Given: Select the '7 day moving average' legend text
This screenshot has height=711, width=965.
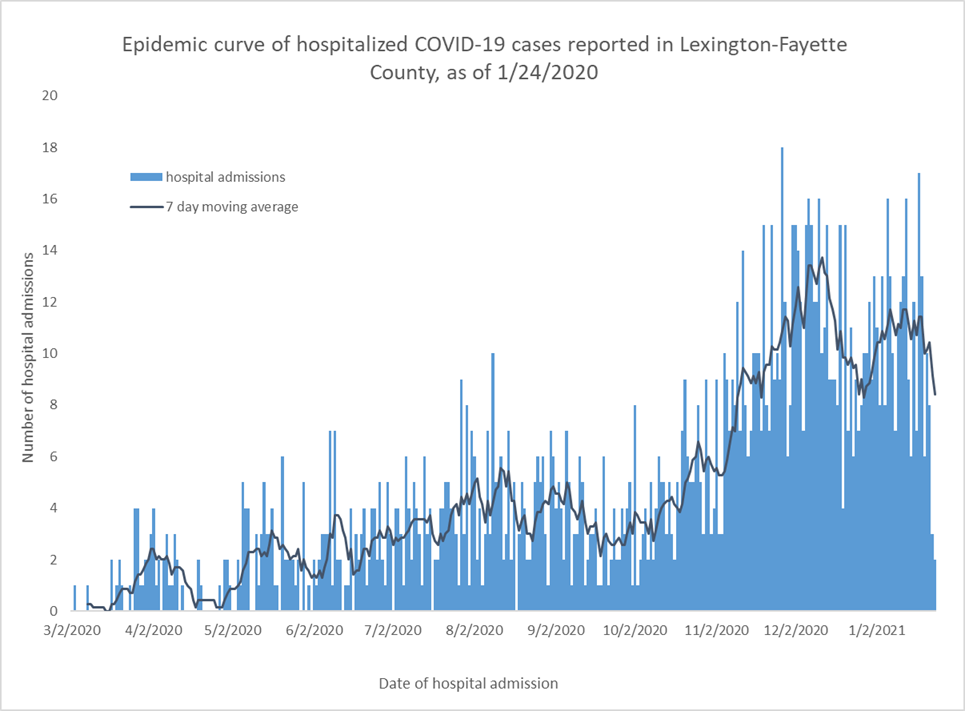Looking at the screenshot, I should click(x=232, y=207).
